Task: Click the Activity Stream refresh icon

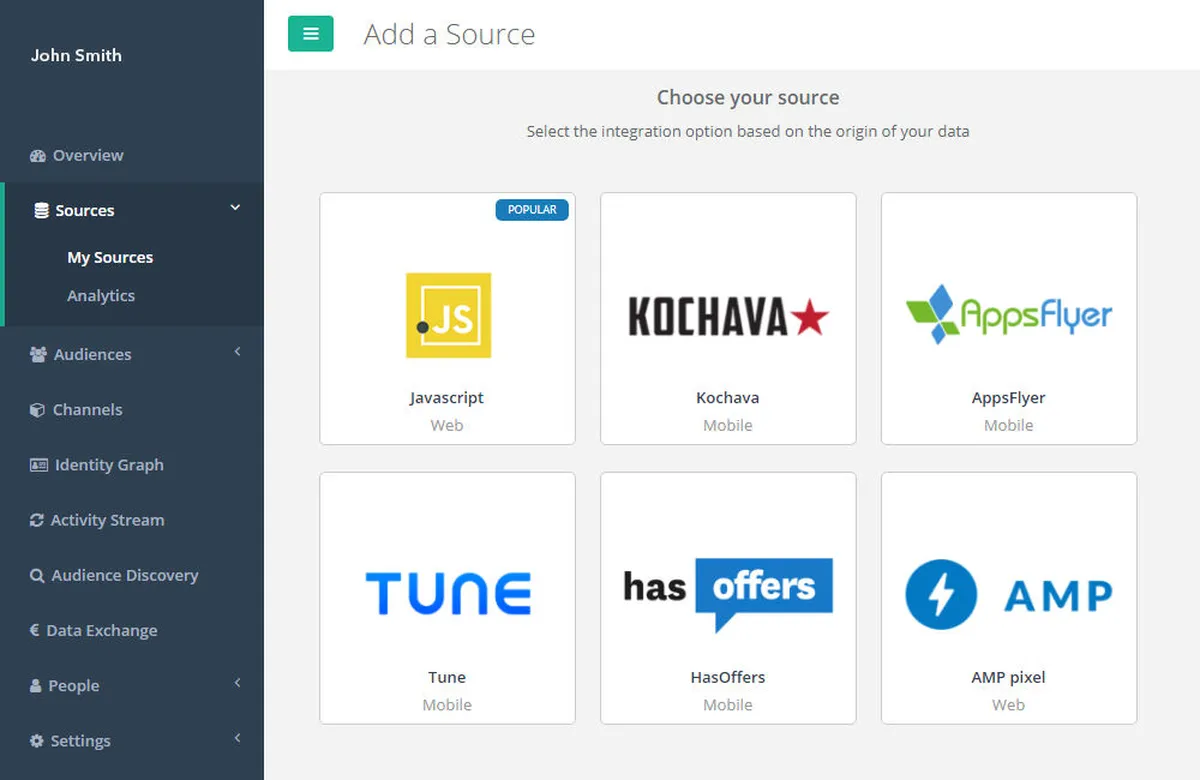Action: tap(37, 520)
